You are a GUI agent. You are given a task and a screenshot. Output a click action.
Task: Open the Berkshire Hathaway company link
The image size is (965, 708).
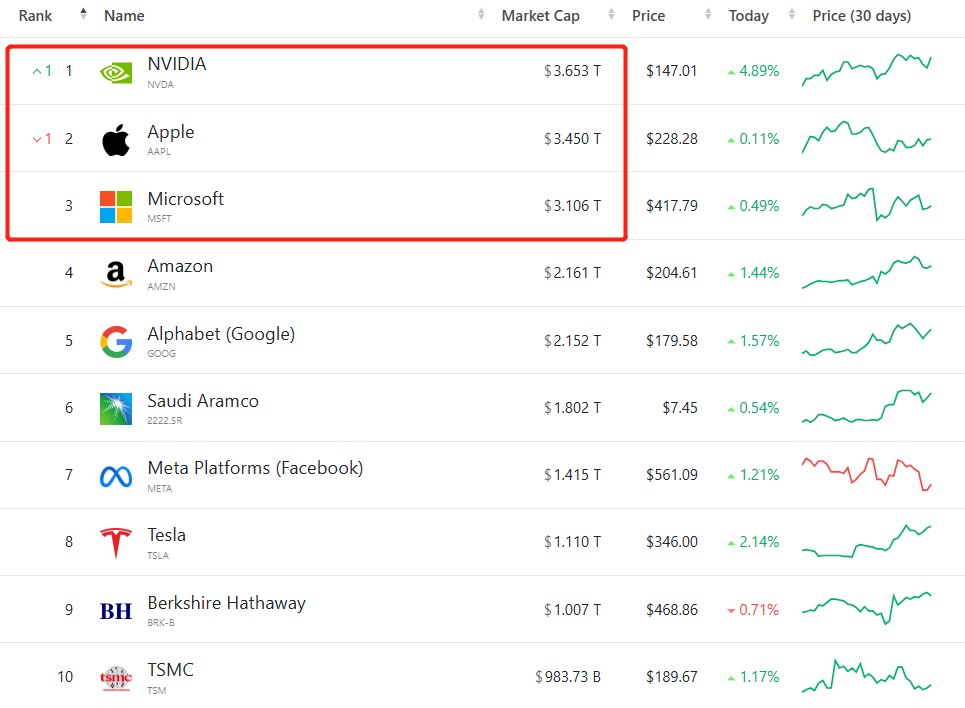pyautogui.click(x=226, y=603)
